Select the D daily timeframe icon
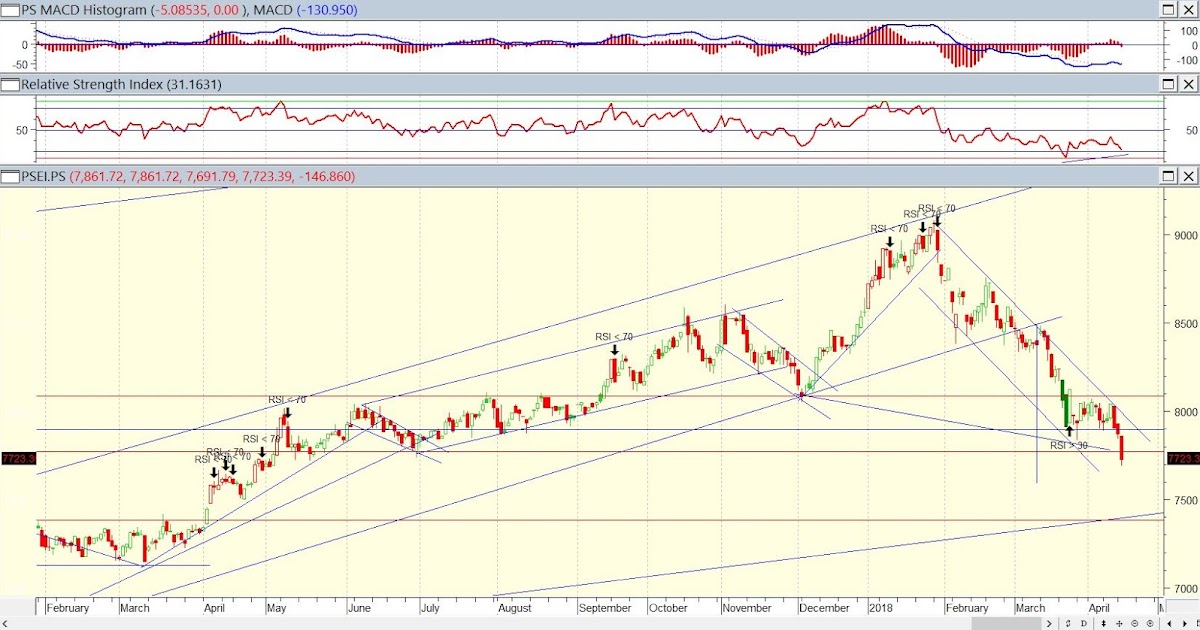 pos(1084,623)
